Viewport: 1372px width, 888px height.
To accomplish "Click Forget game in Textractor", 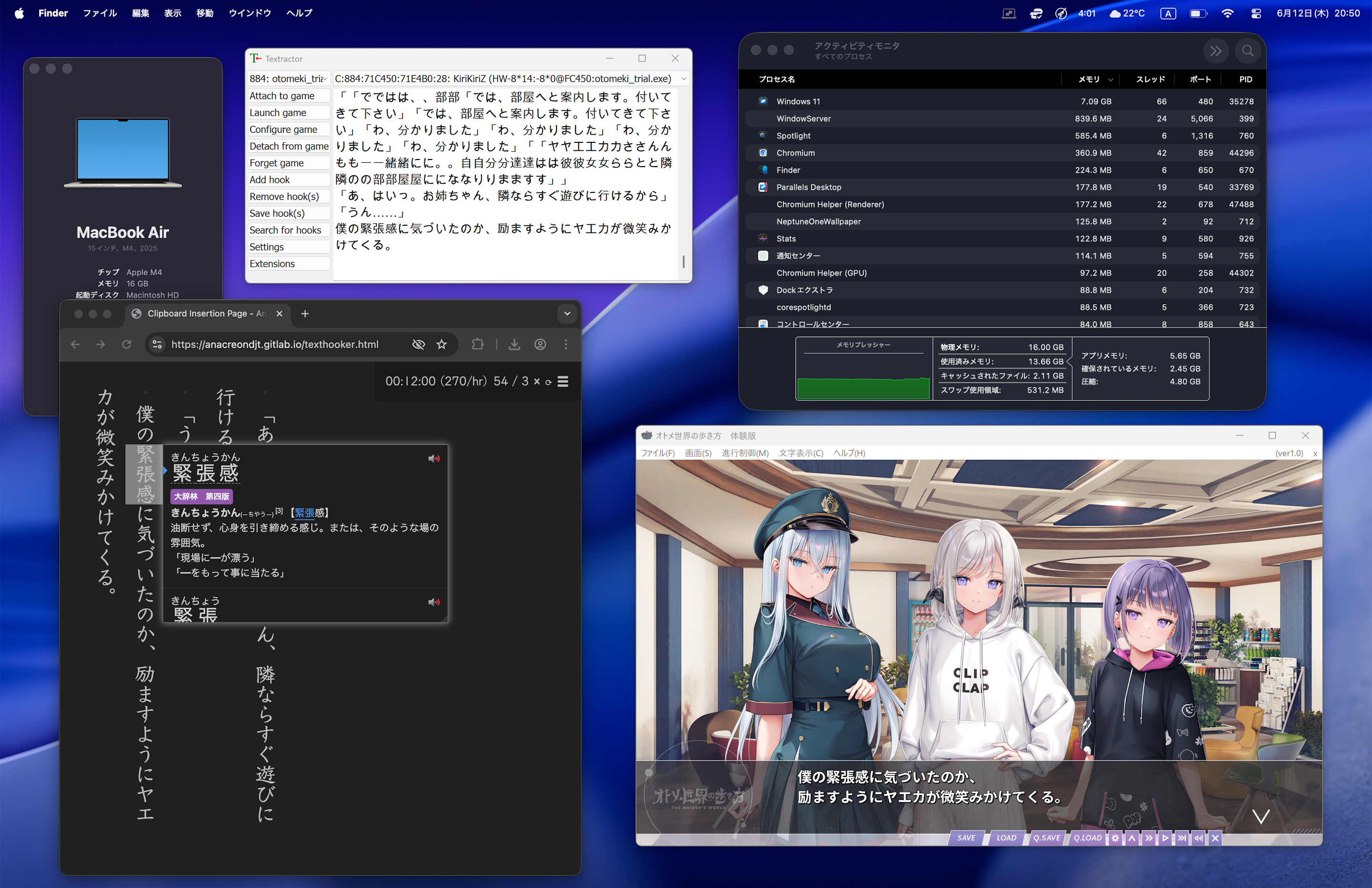I will click(289, 162).
